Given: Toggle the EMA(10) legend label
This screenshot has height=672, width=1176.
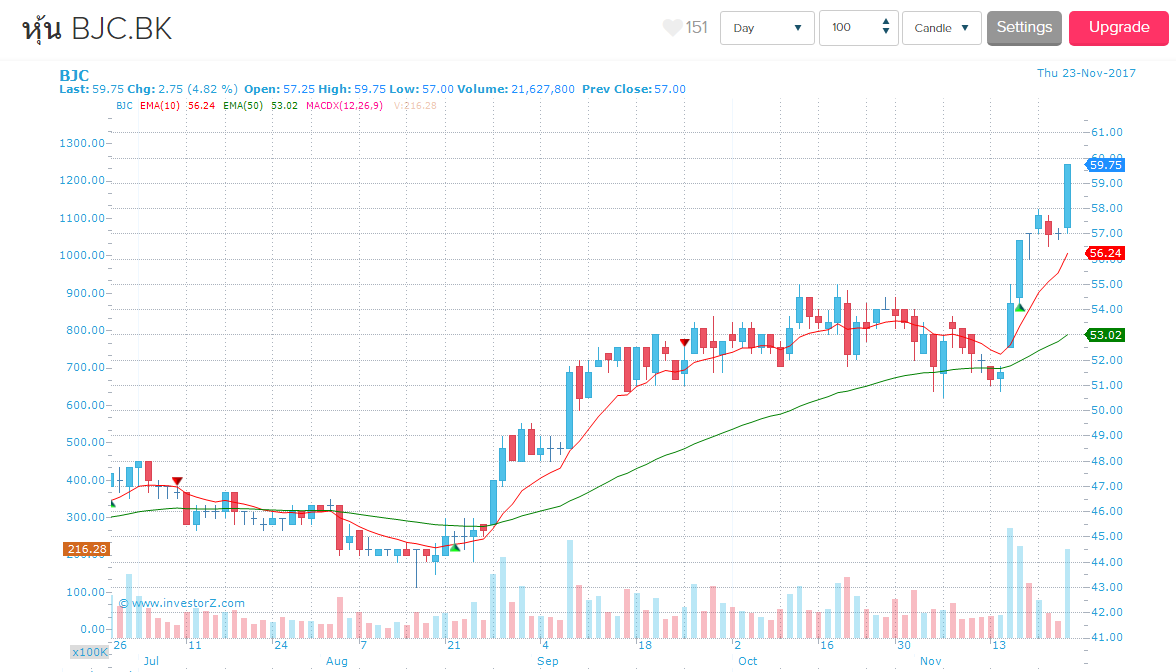Looking at the screenshot, I should coord(160,105).
